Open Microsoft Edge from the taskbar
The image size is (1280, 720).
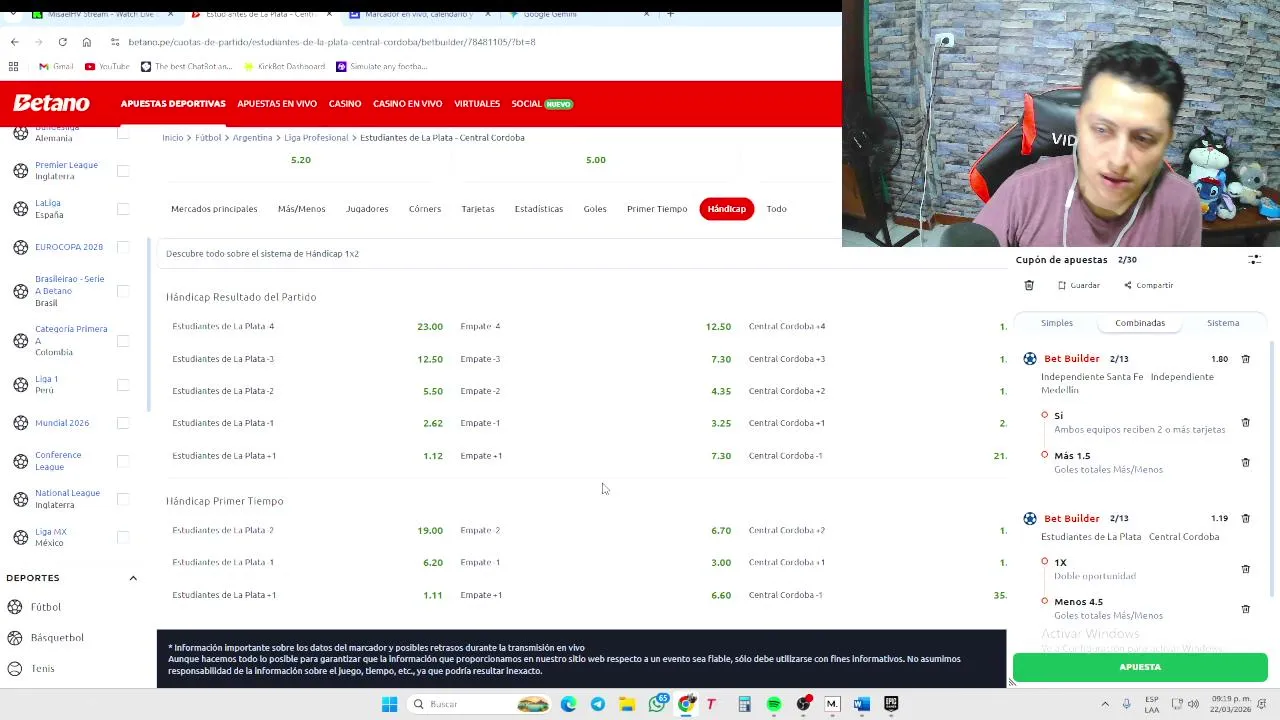coord(569,704)
